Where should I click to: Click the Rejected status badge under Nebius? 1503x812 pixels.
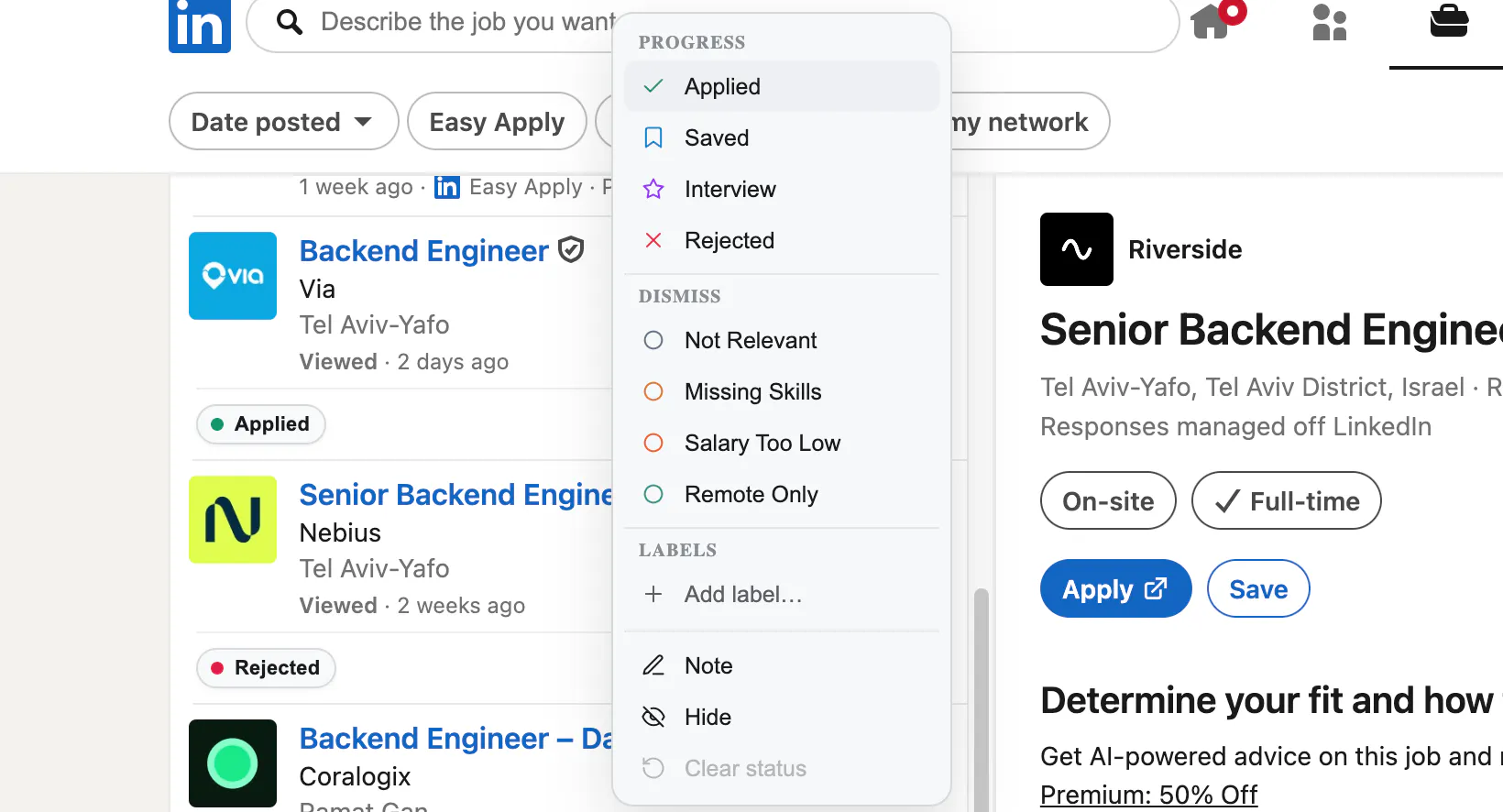(266, 667)
